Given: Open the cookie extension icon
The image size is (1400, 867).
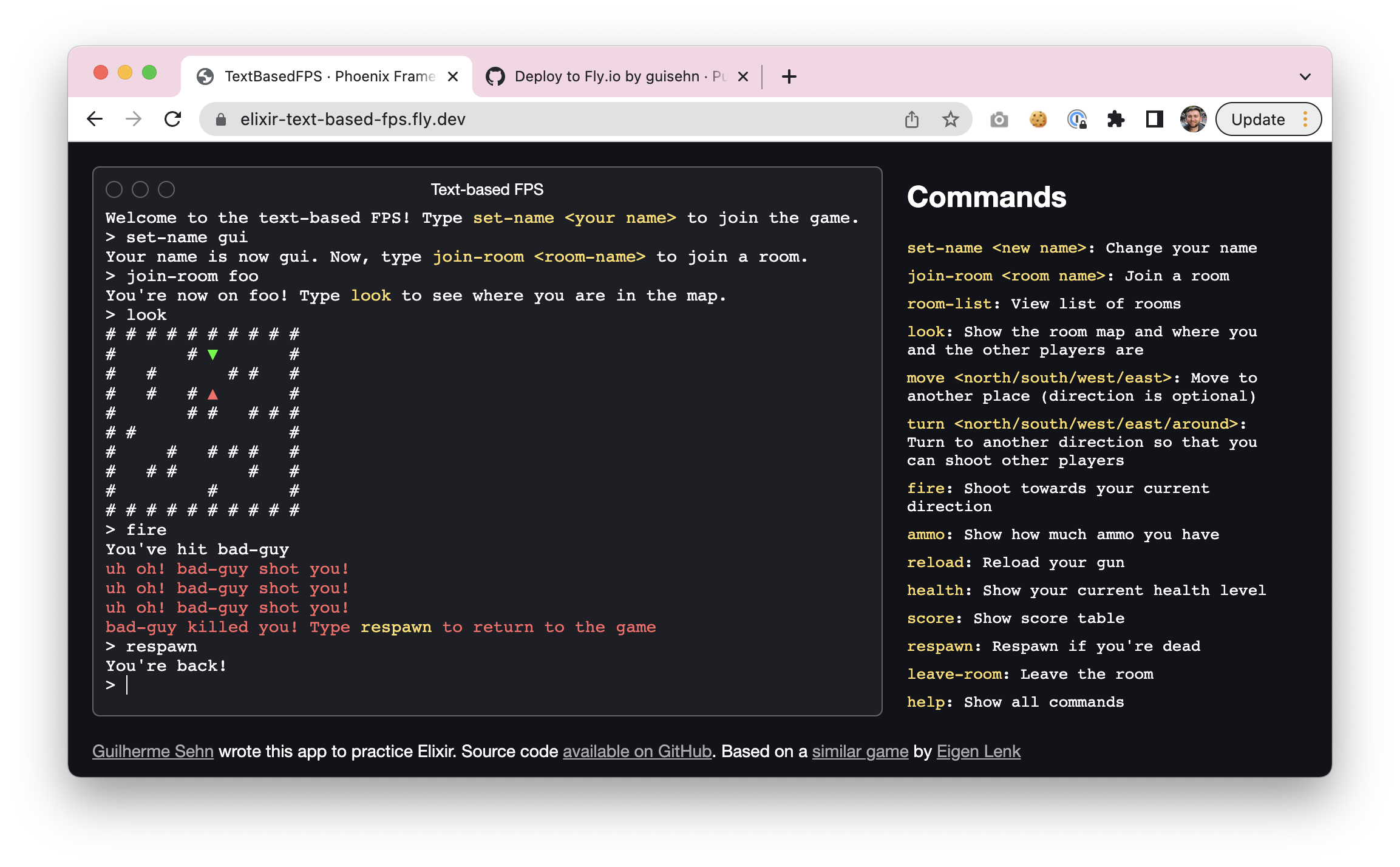Looking at the screenshot, I should [x=1038, y=119].
